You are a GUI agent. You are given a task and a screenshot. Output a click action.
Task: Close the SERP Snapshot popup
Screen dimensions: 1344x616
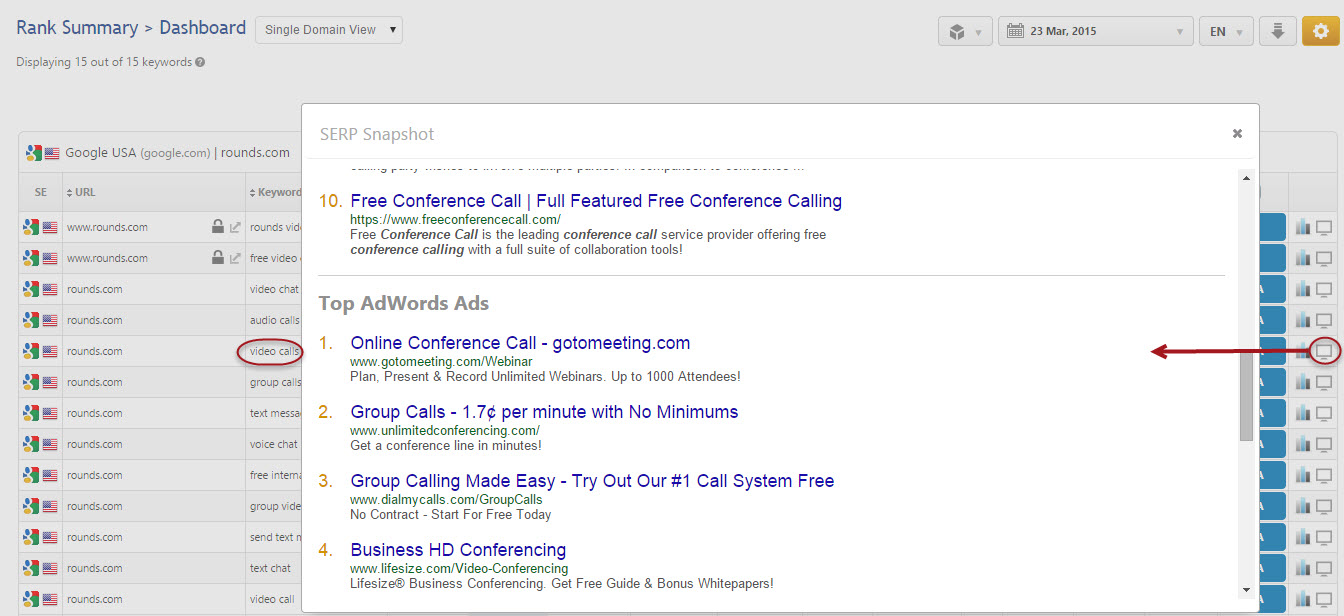click(x=1237, y=133)
